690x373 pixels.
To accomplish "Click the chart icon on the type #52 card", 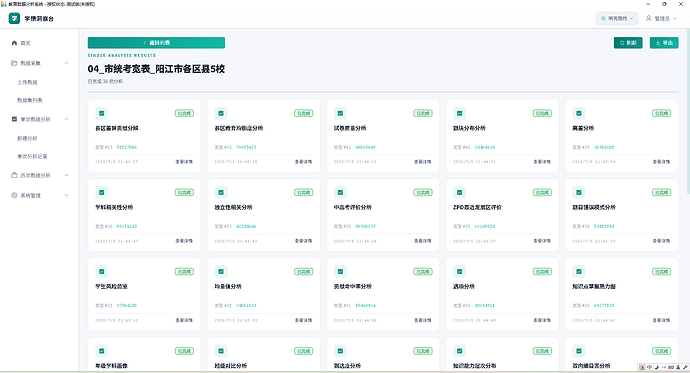I will tap(221, 113).
